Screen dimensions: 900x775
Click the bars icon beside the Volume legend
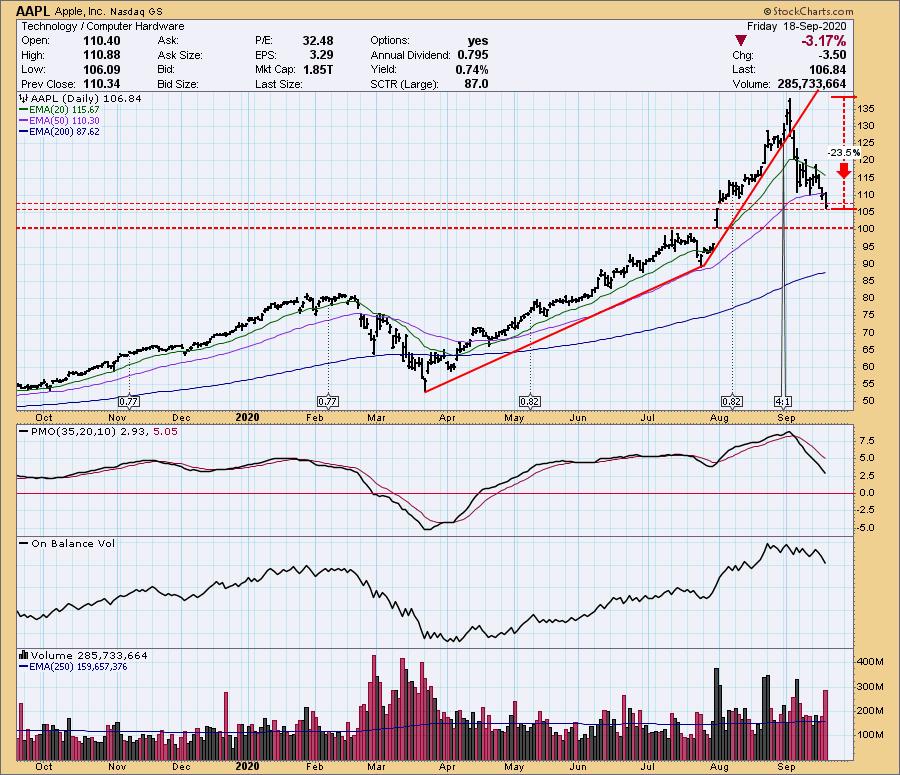pos(24,655)
